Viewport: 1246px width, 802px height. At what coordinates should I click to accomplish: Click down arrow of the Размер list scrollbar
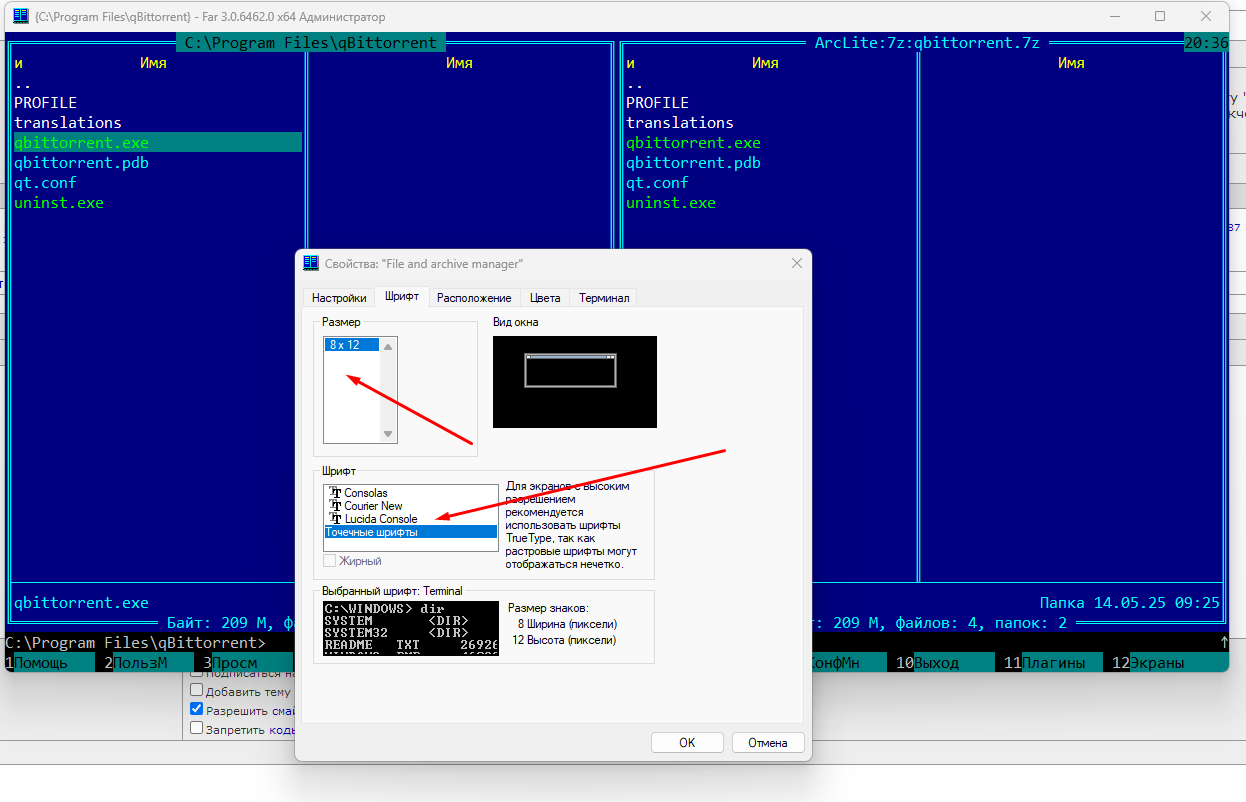388,434
